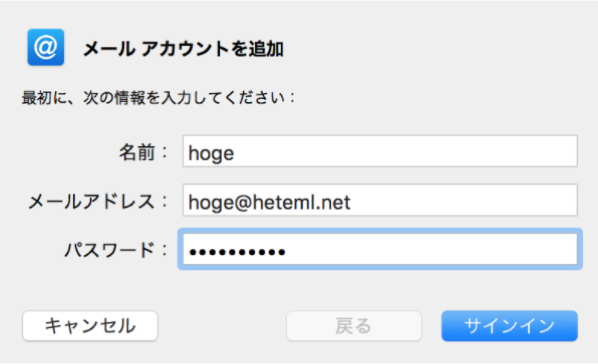The image size is (598, 364).
Task: Click the hoge text in name field
Action: [211, 153]
